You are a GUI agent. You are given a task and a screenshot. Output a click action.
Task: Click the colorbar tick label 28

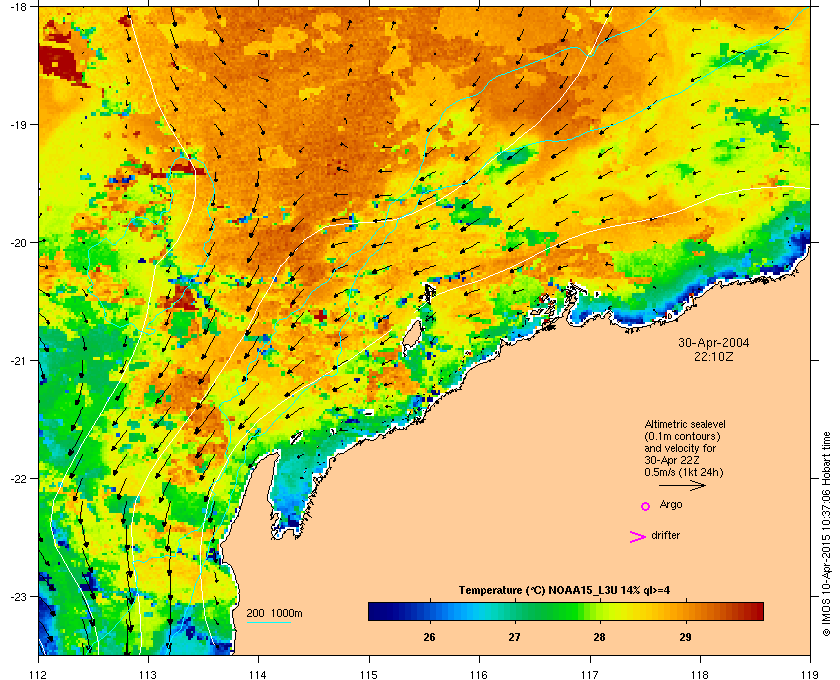599,637
